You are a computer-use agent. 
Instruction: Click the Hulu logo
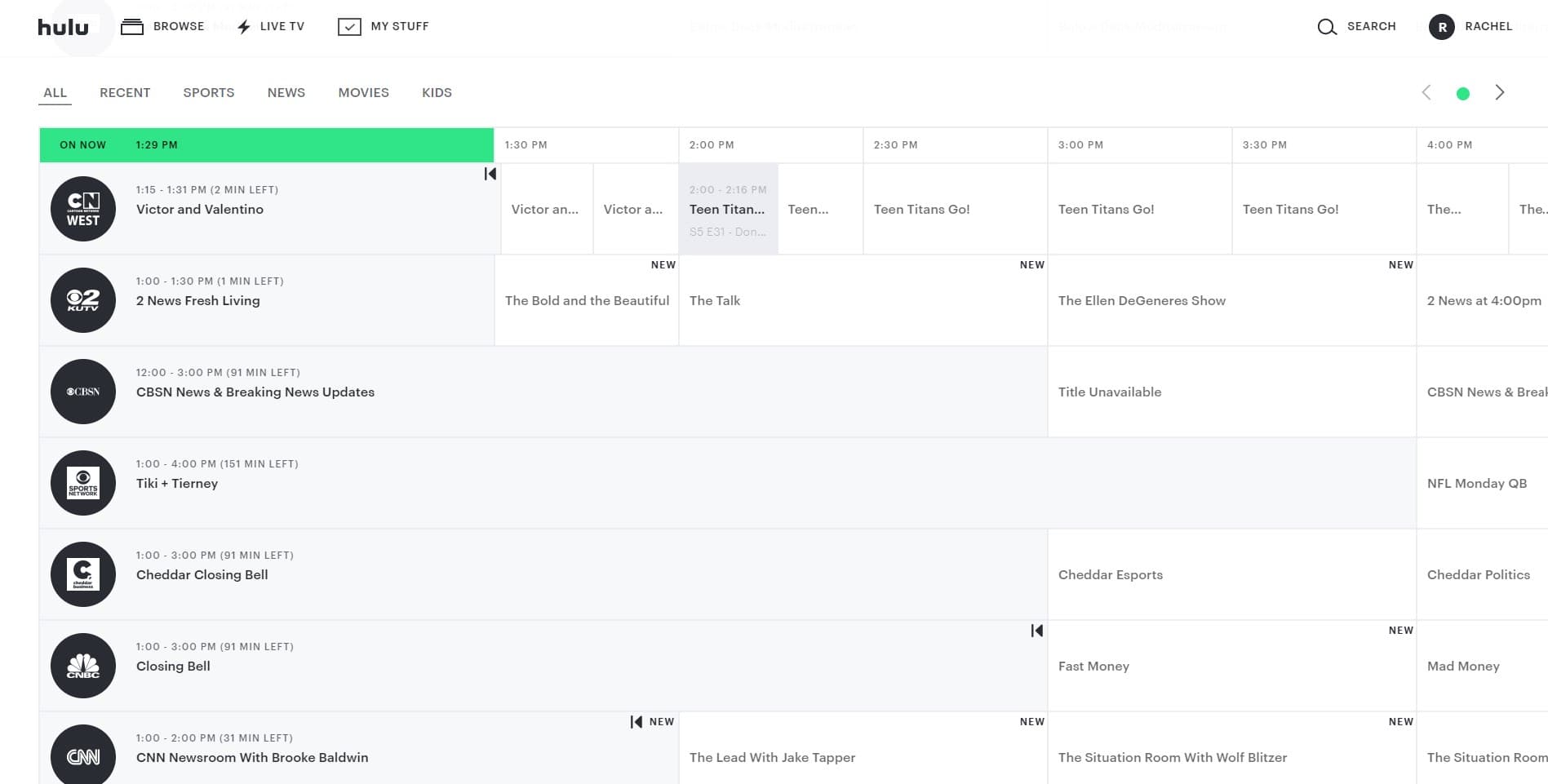point(63,27)
